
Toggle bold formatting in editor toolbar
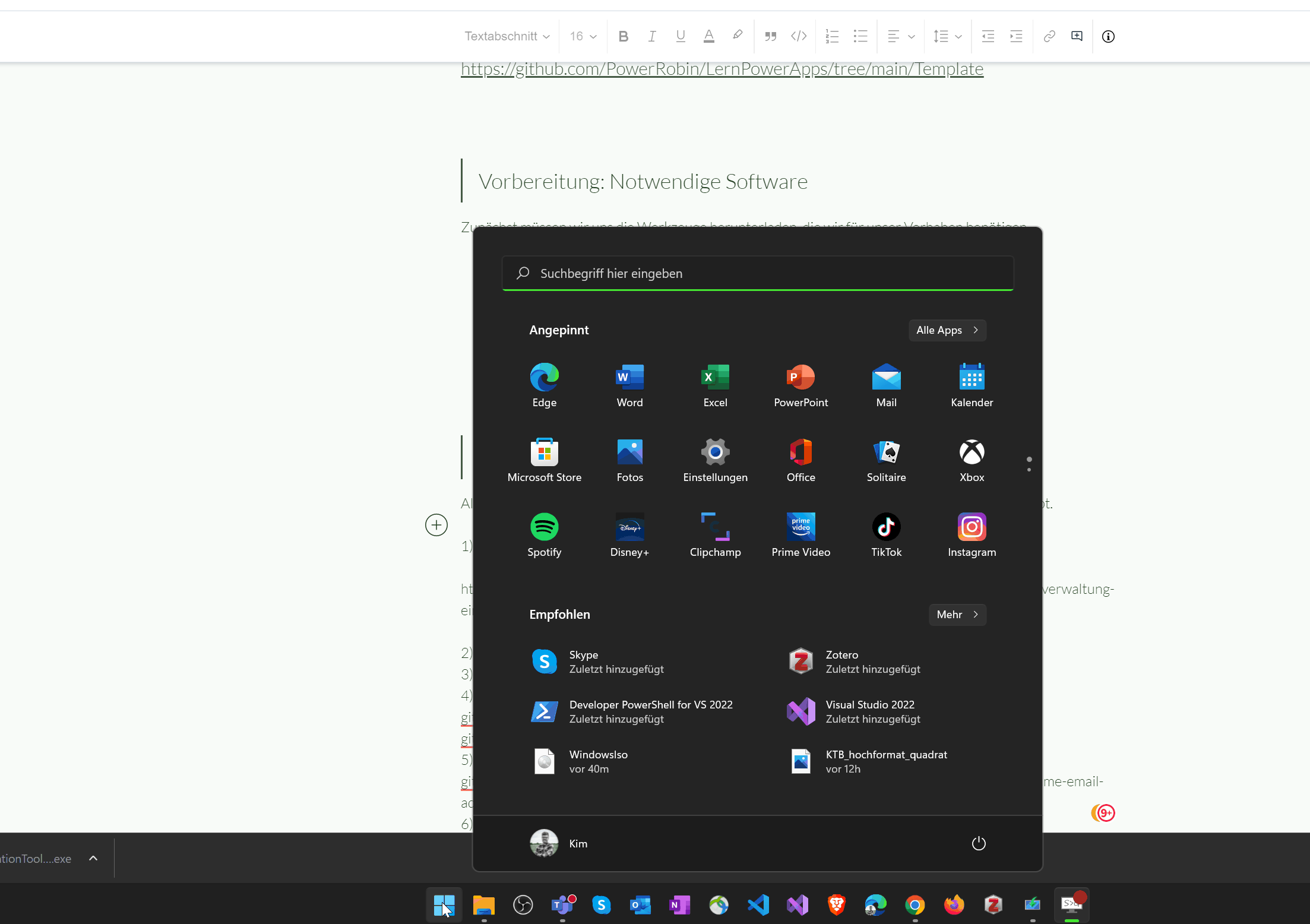[x=623, y=36]
